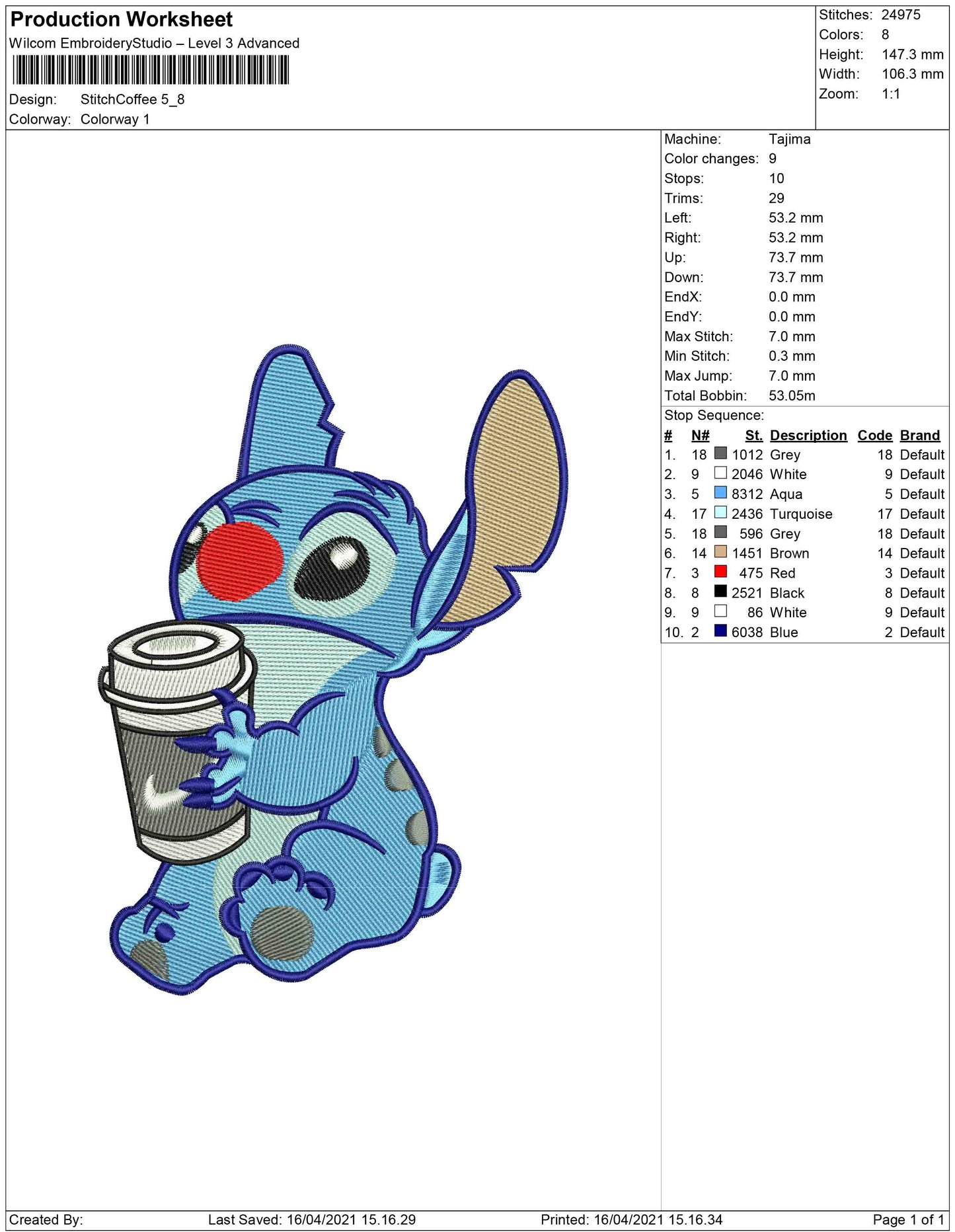This screenshot has height=1232, width=955.
Task: Click the "St." column header
Action: click(754, 436)
